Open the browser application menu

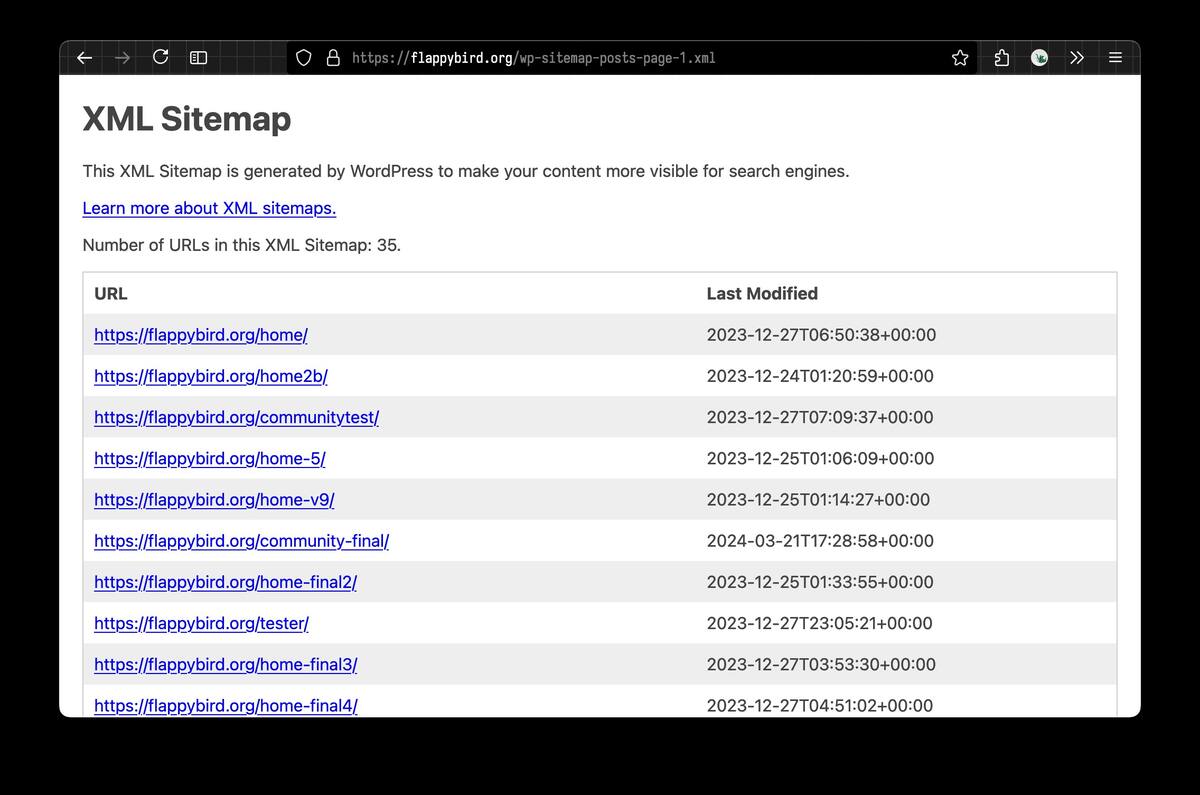point(1115,58)
